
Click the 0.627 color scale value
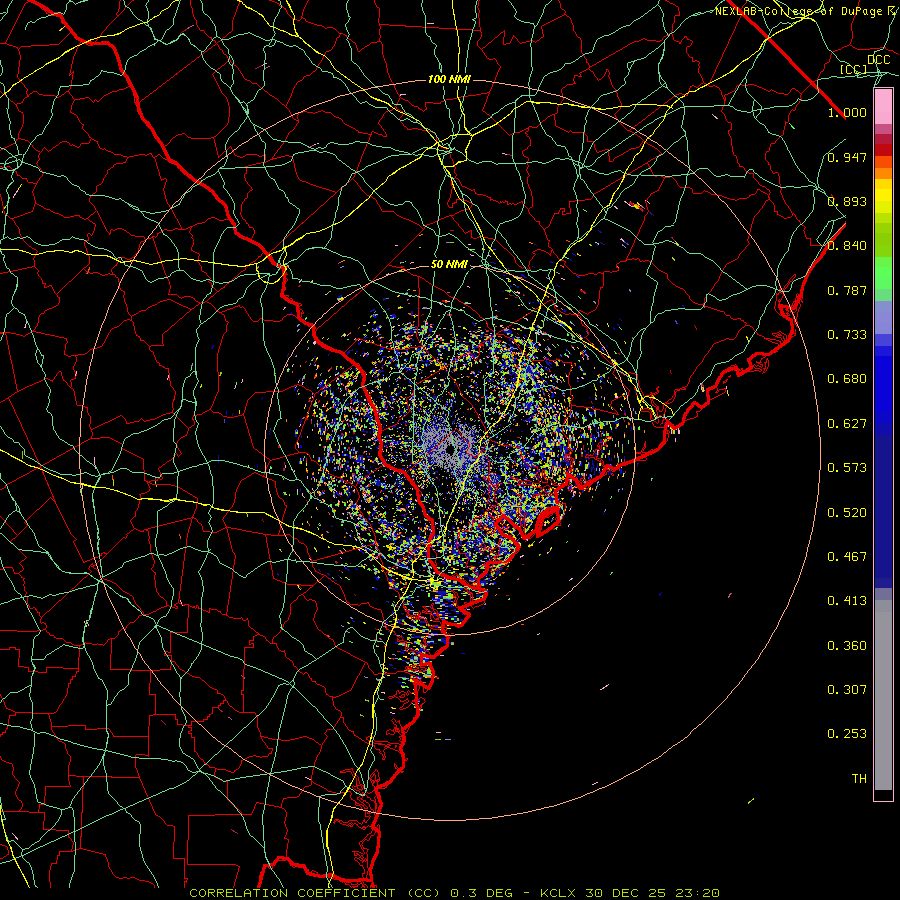click(847, 424)
